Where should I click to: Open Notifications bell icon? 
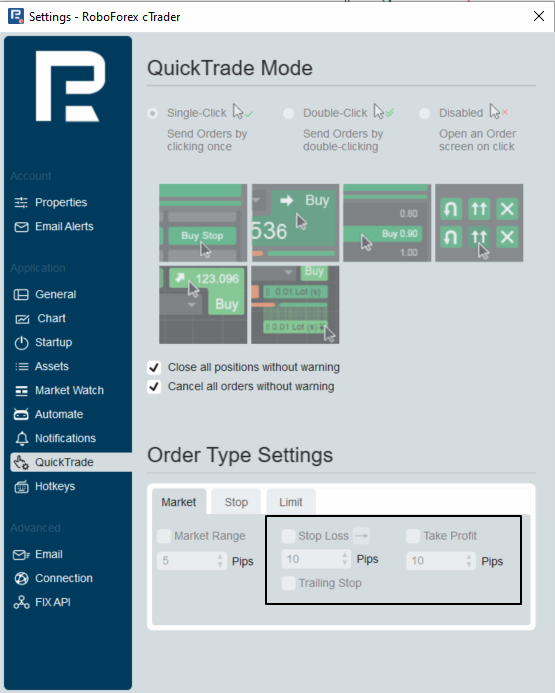coord(21,438)
